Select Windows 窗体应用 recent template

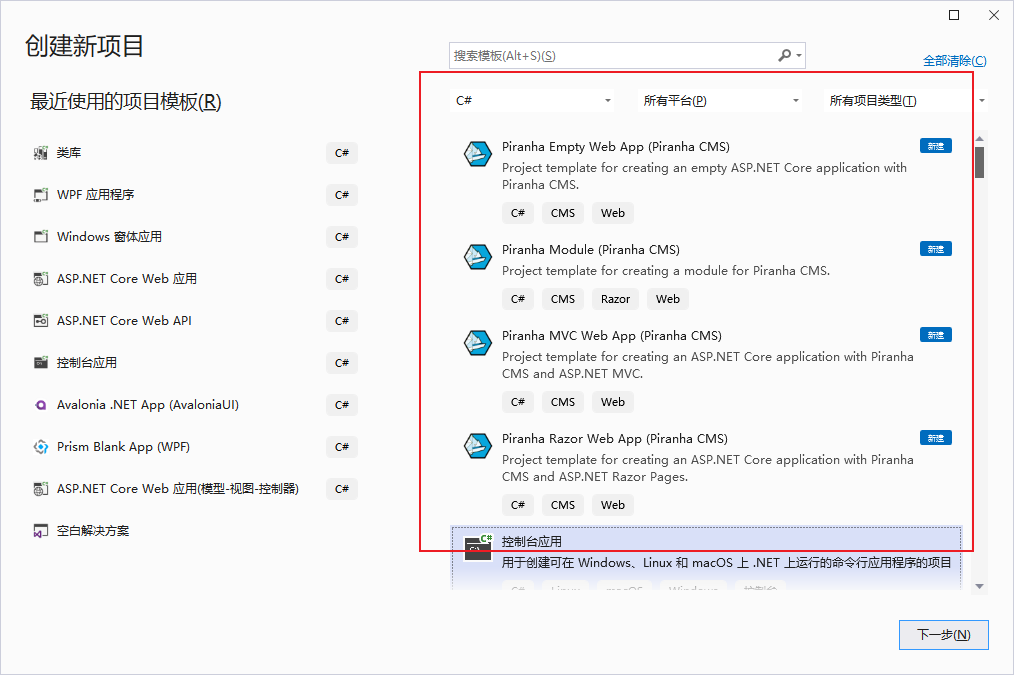pos(195,237)
